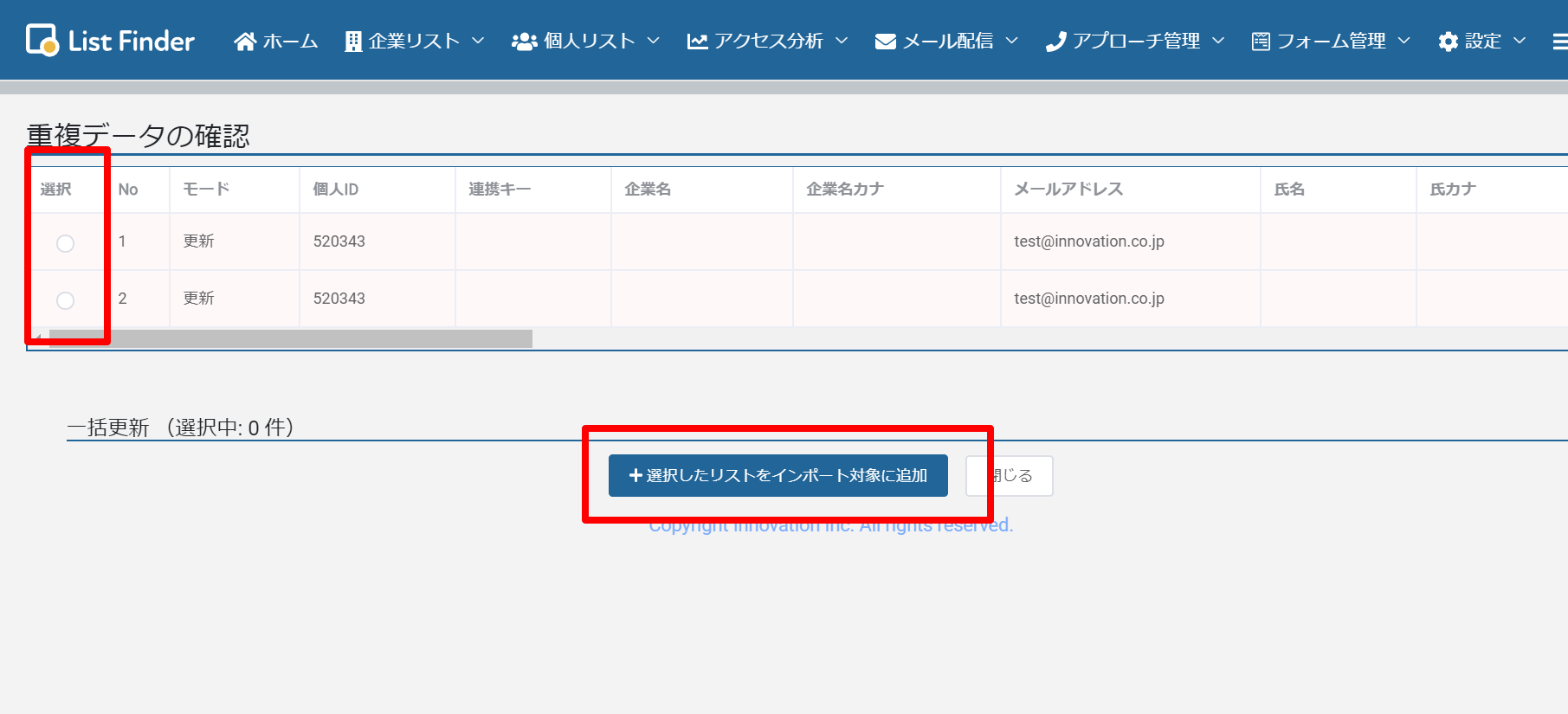This screenshot has width=1568, height=714.
Task: Click the List Finder logo icon
Action: tap(42, 40)
